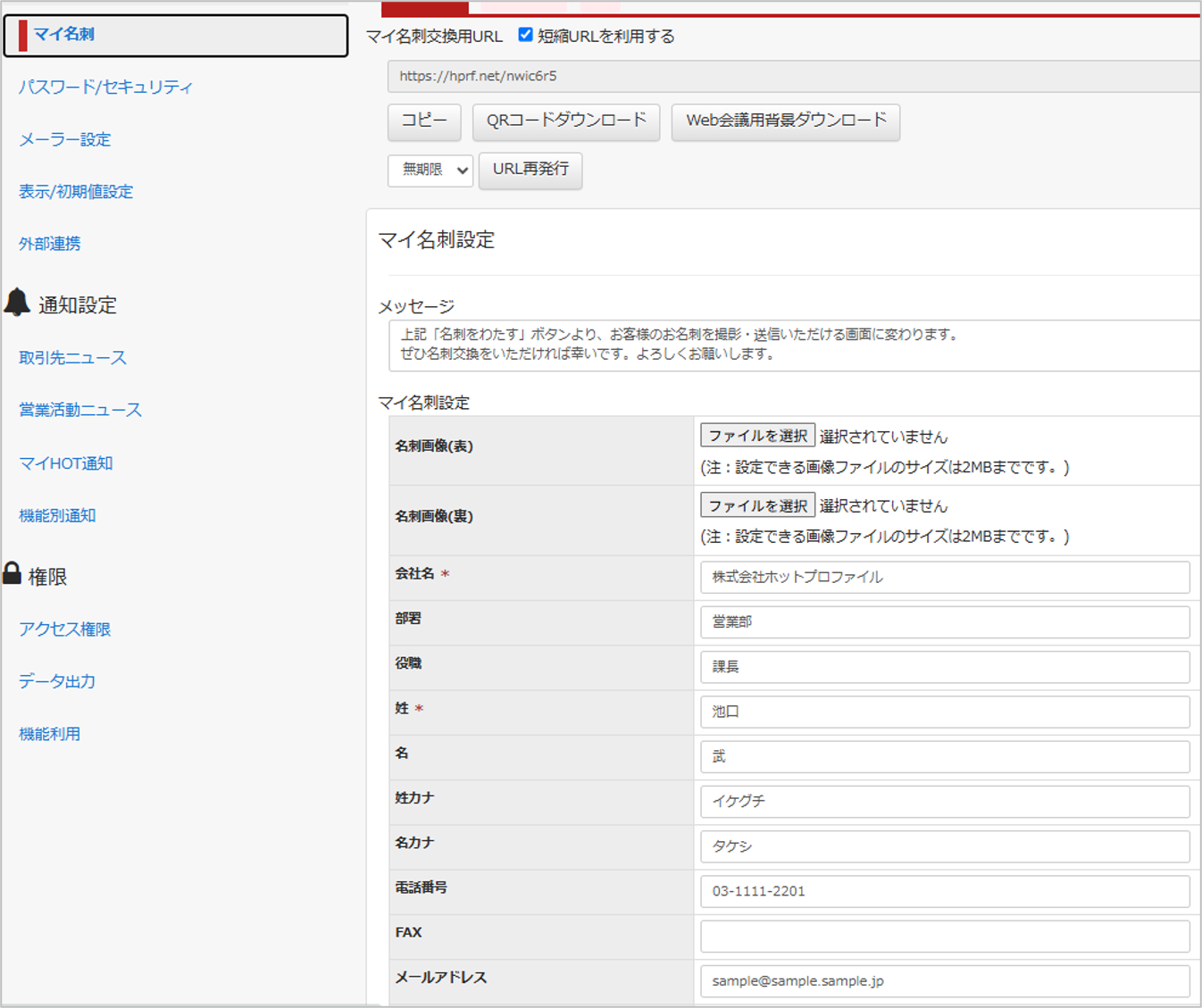Click the 権限 heading text

click(x=47, y=577)
